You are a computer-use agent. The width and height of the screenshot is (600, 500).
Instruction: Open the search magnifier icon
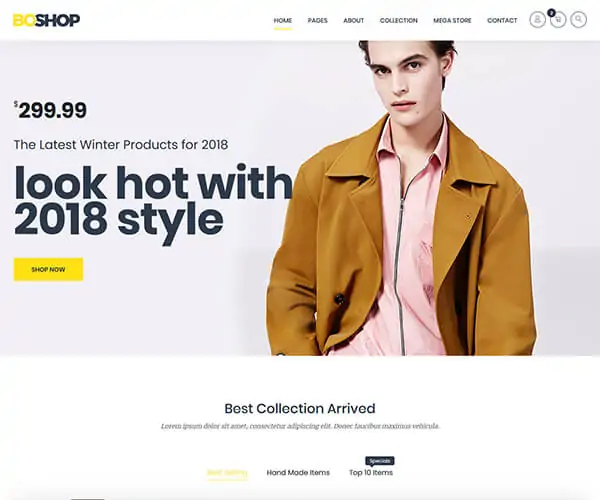pos(579,20)
